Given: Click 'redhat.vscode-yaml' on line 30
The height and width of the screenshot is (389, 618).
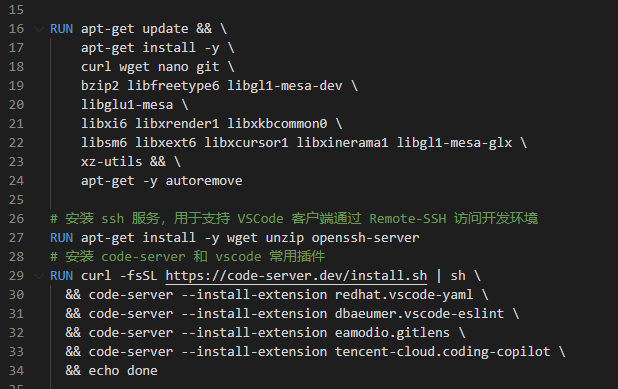Looking at the screenshot, I should pyautogui.click(x=404, y=294).
